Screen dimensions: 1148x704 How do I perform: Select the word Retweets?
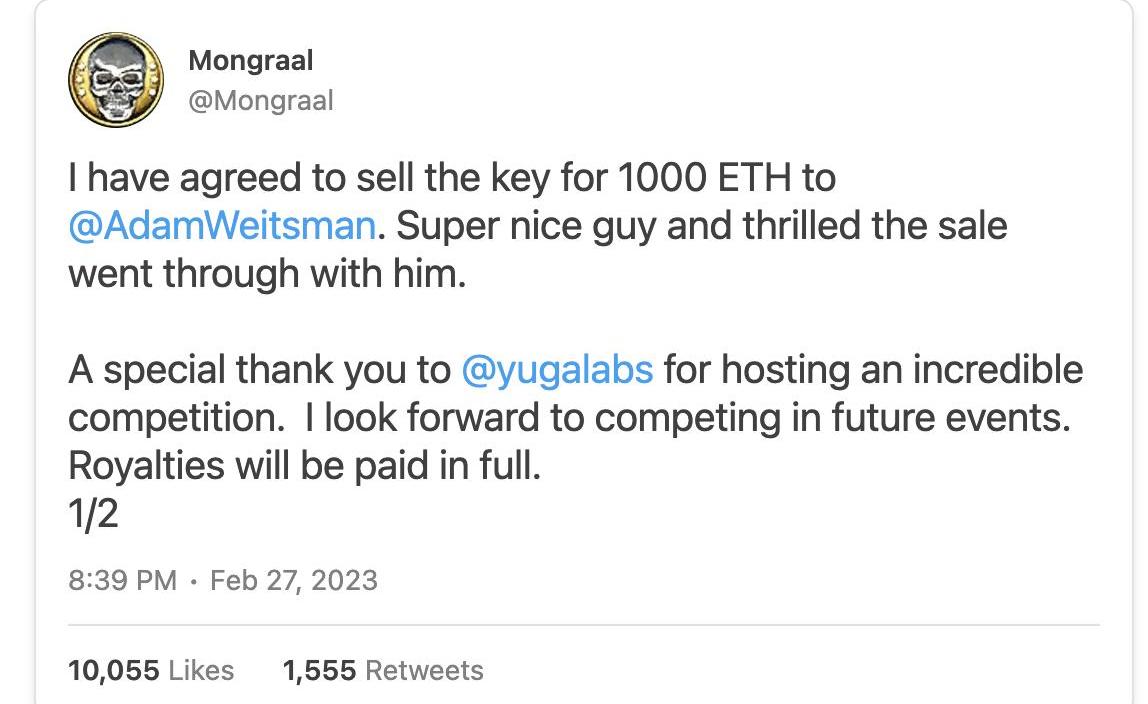click(x=424, y=670)
